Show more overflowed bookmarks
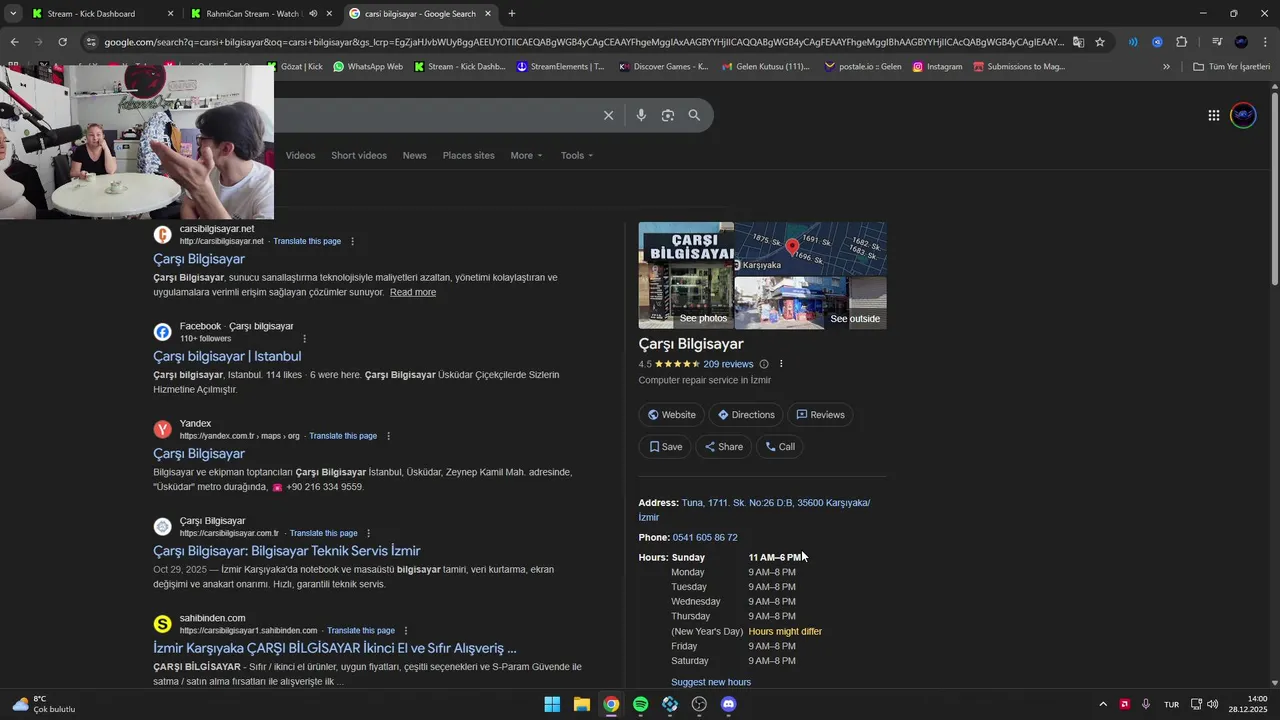Screen dimensions: 1280x720 click(1166, 67)
